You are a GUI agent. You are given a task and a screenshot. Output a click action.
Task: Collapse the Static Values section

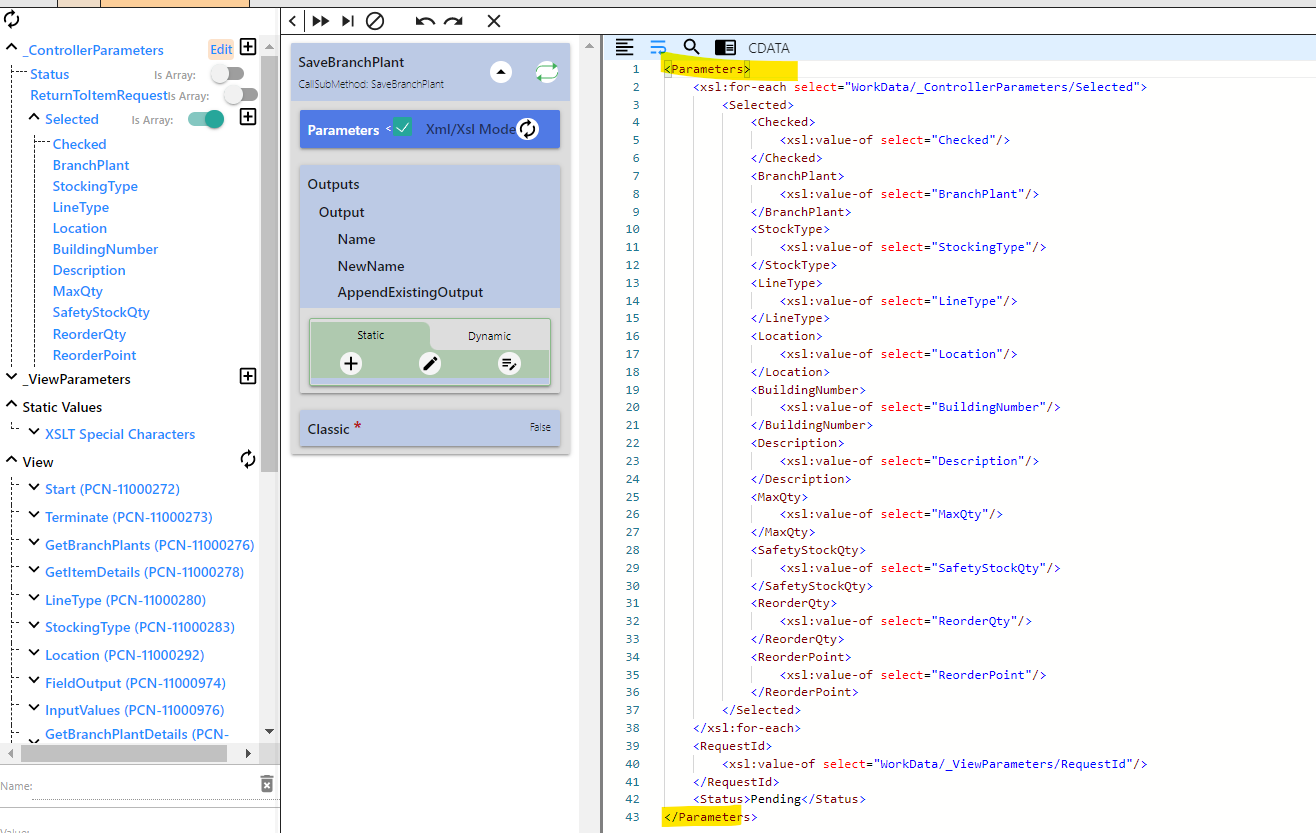(x=12, y=405)
